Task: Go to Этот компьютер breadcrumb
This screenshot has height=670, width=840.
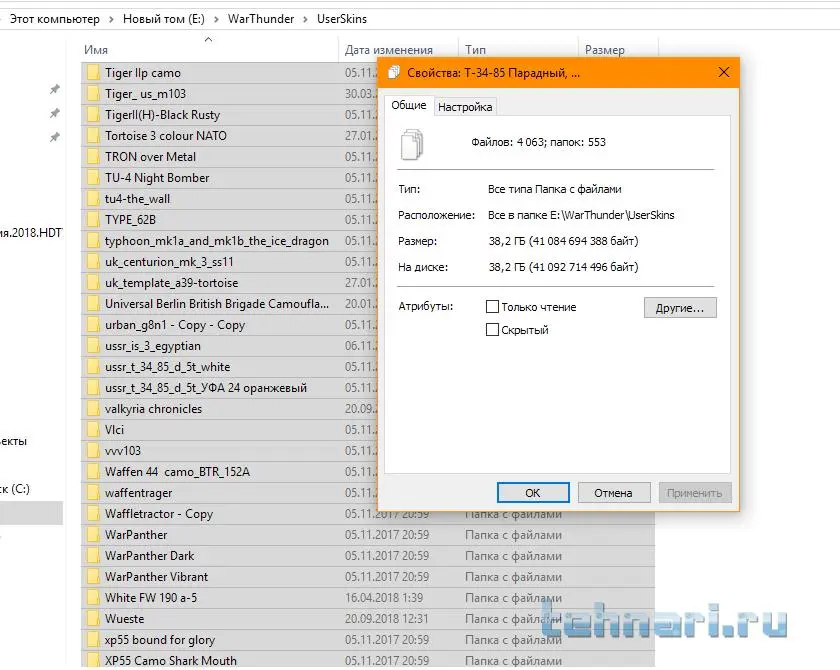Action: click(x=55, y=19)
